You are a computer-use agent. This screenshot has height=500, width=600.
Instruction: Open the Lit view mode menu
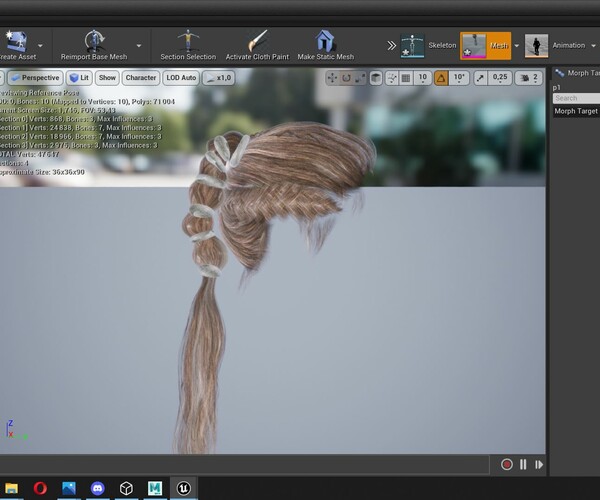79,78
